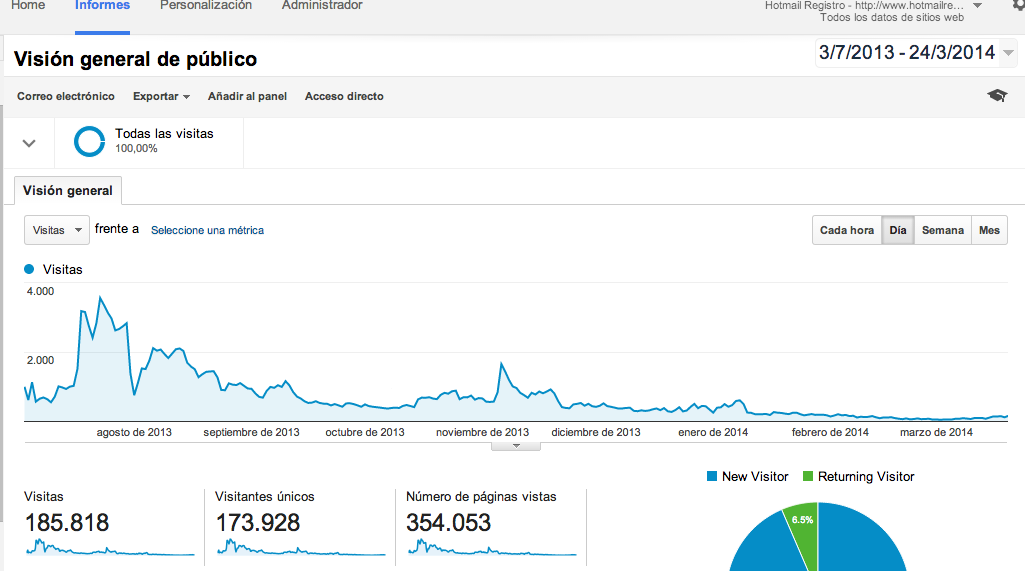Open the Visitas metric dropdown
The image size is (1025, 571).
point(57,230)
